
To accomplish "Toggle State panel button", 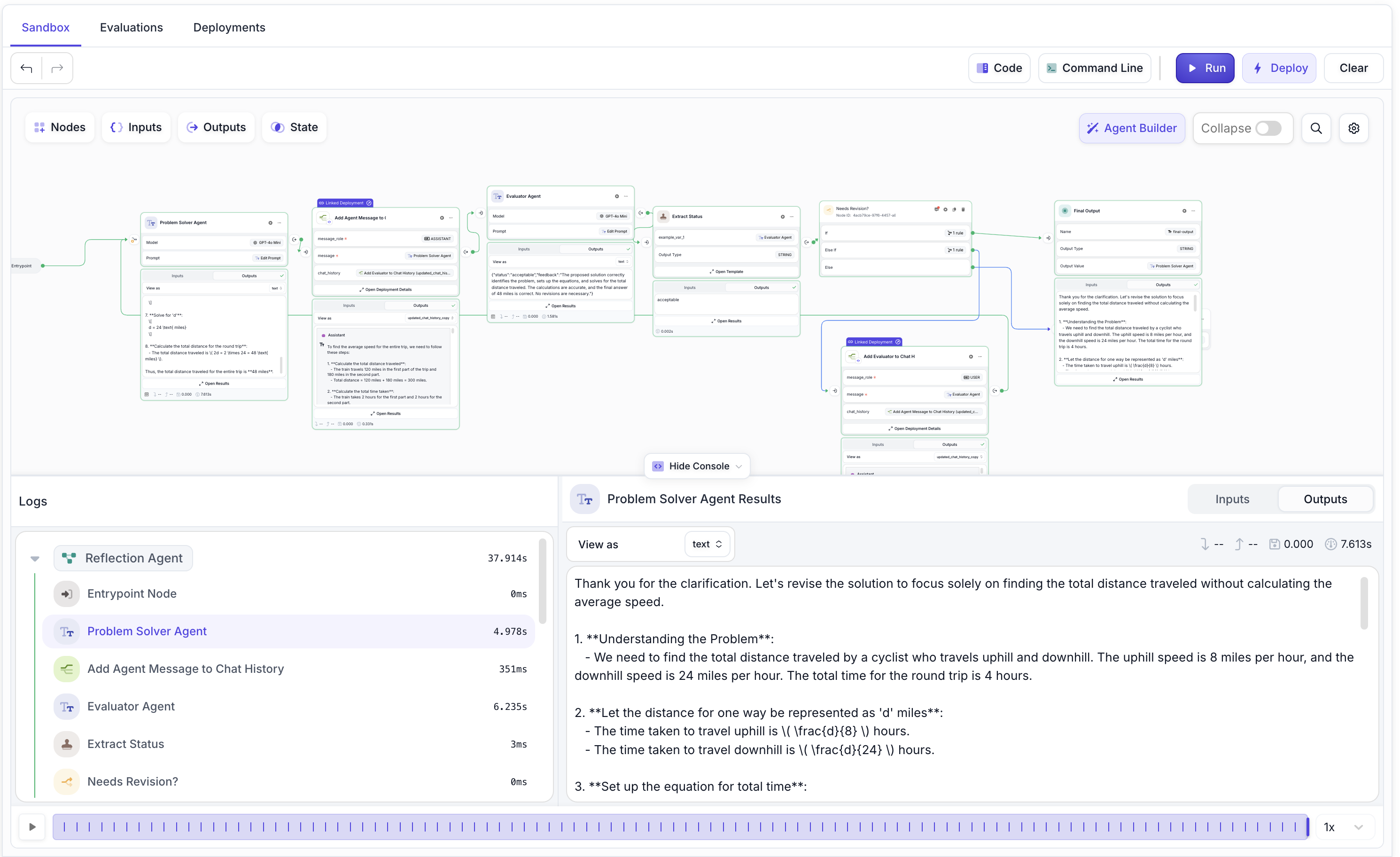I will pyautogui.click(x=294, y=127).
